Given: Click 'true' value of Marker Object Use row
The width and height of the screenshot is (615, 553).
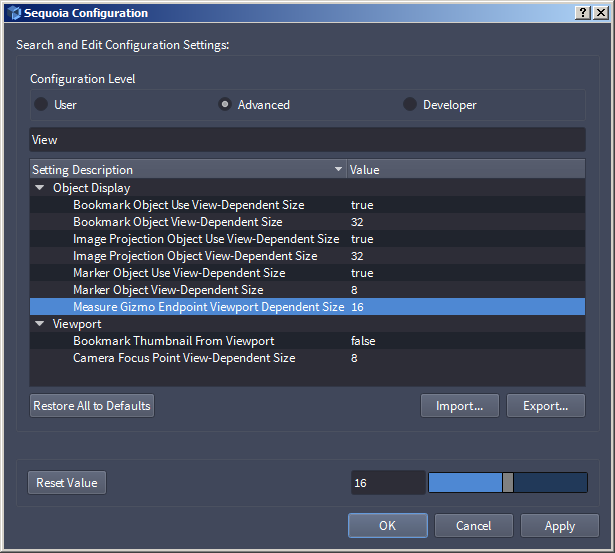Looking at the screenshot, I should (362, 273).
